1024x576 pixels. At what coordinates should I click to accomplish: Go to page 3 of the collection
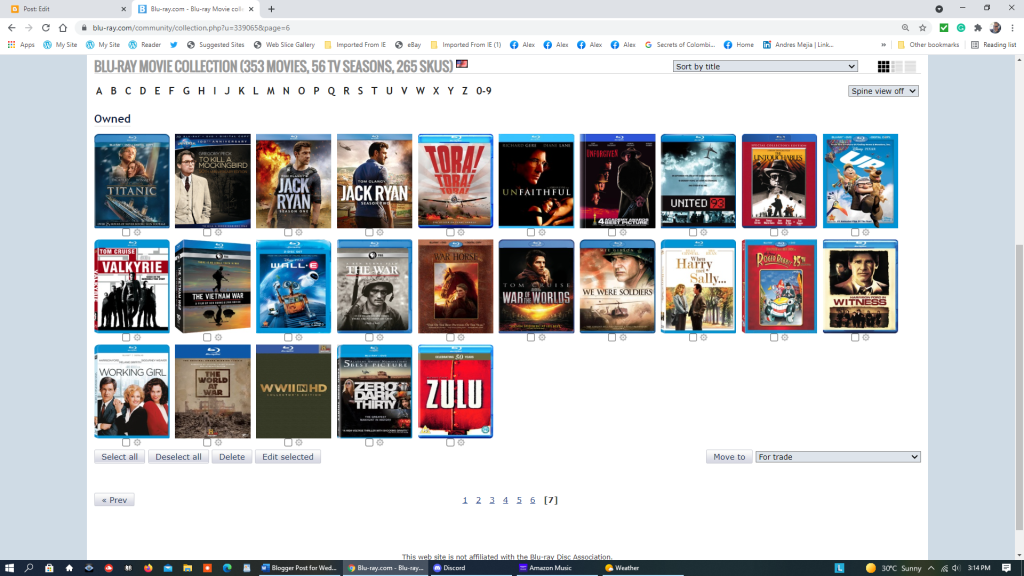click(491, 500)
